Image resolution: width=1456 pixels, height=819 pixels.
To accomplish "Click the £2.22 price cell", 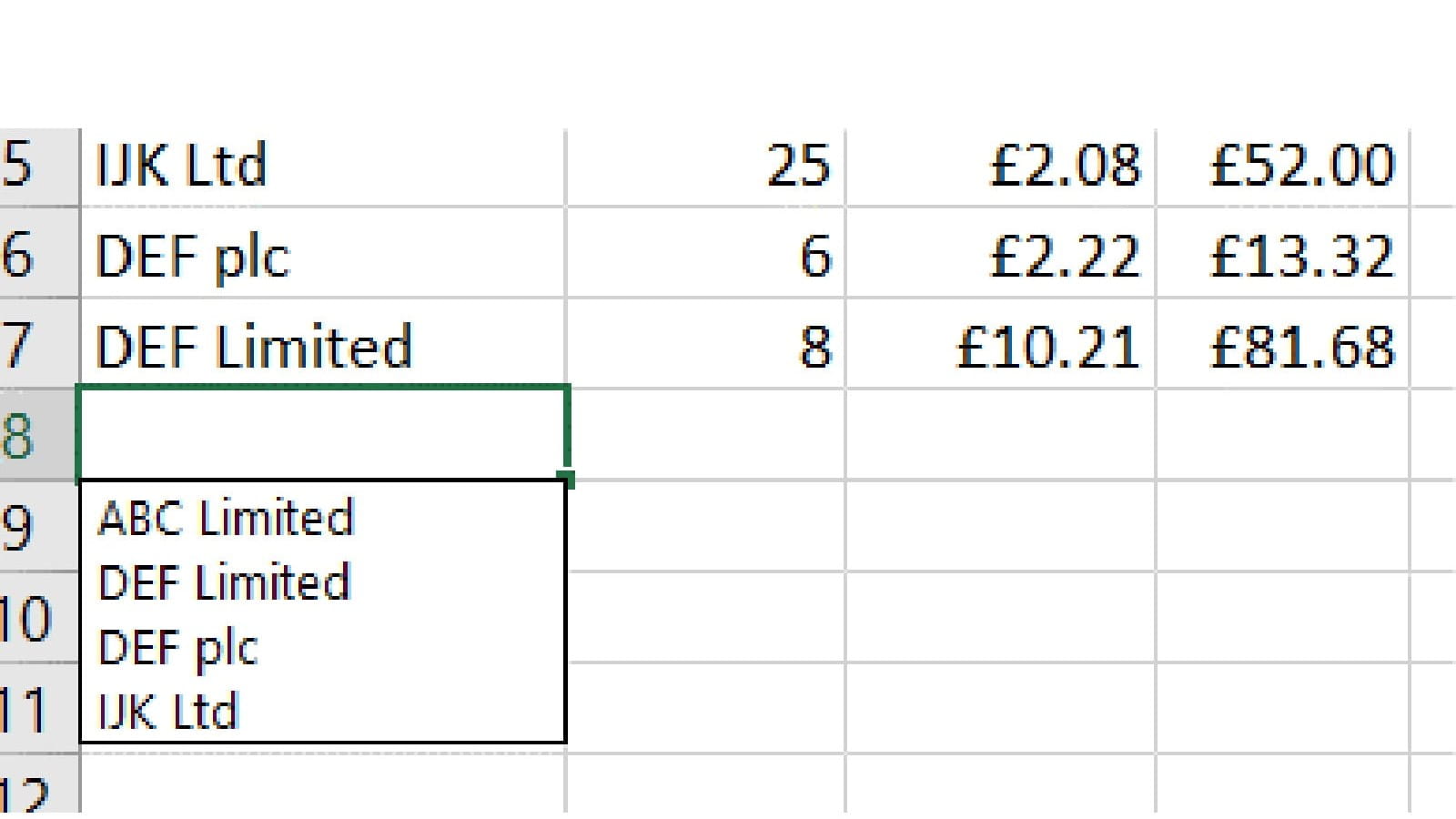I will [1001, 255].
